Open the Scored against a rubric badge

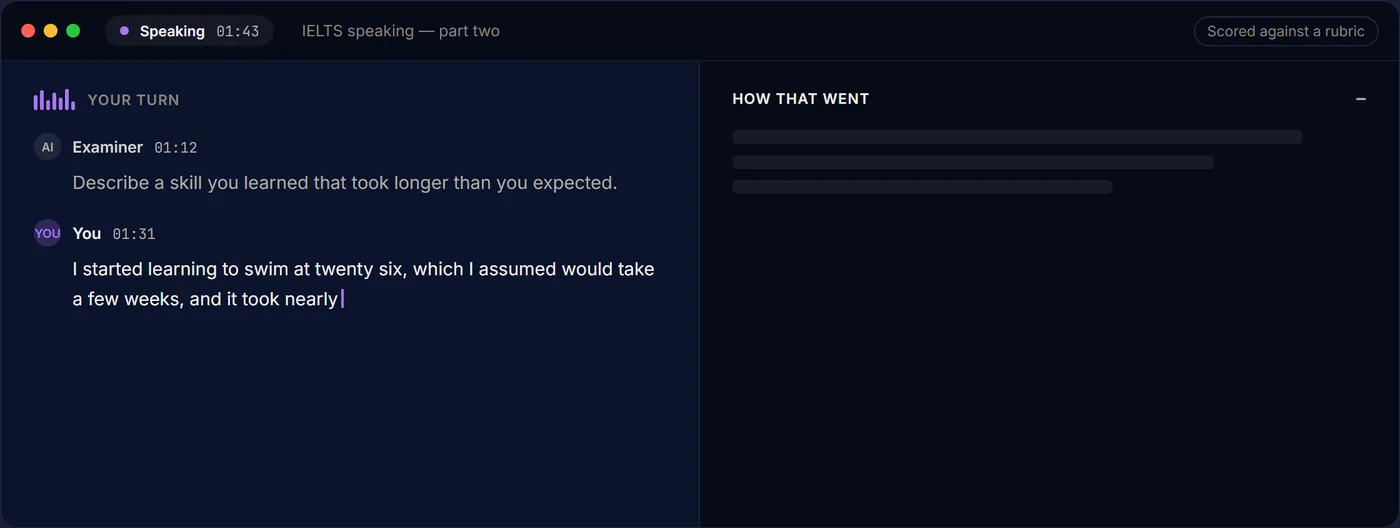click(1285, 31)
